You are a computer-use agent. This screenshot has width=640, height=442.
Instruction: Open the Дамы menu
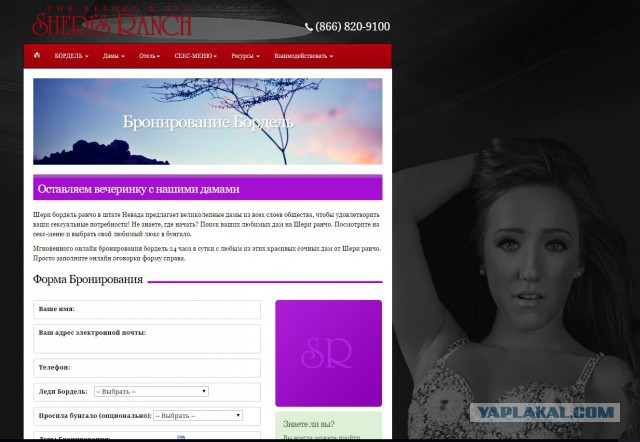[x=113, y=56]
